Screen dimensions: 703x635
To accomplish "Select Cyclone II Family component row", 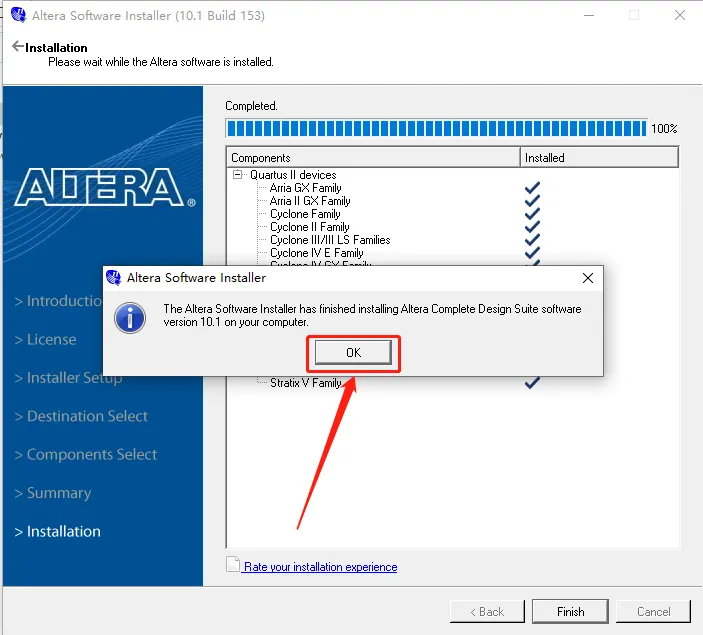I will coord(309,227).
